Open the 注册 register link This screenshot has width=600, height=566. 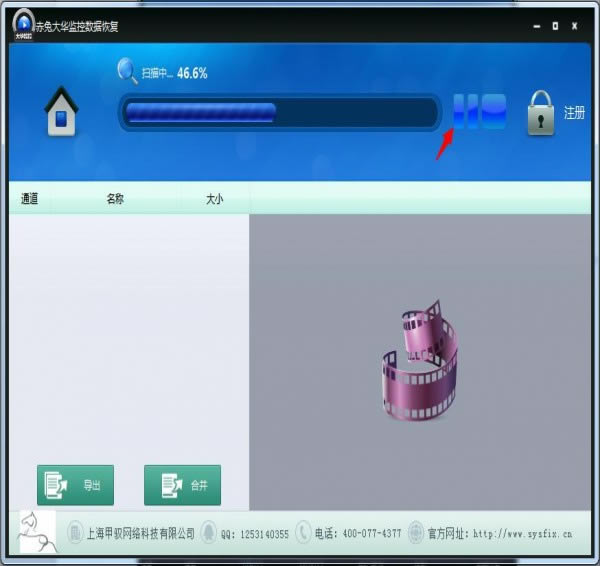click(573, 113)
